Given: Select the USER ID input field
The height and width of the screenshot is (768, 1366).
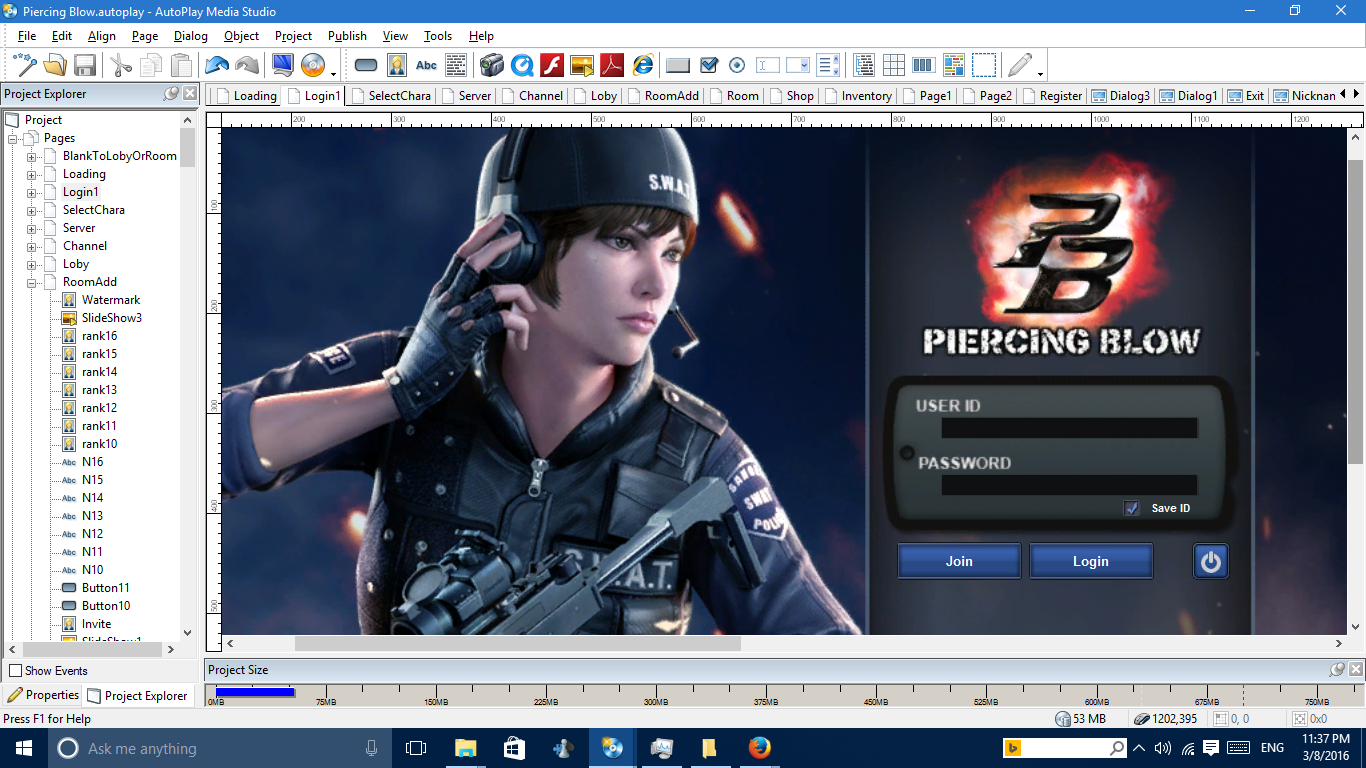Looking at the screenshot, I should [x=1069, y=428].
